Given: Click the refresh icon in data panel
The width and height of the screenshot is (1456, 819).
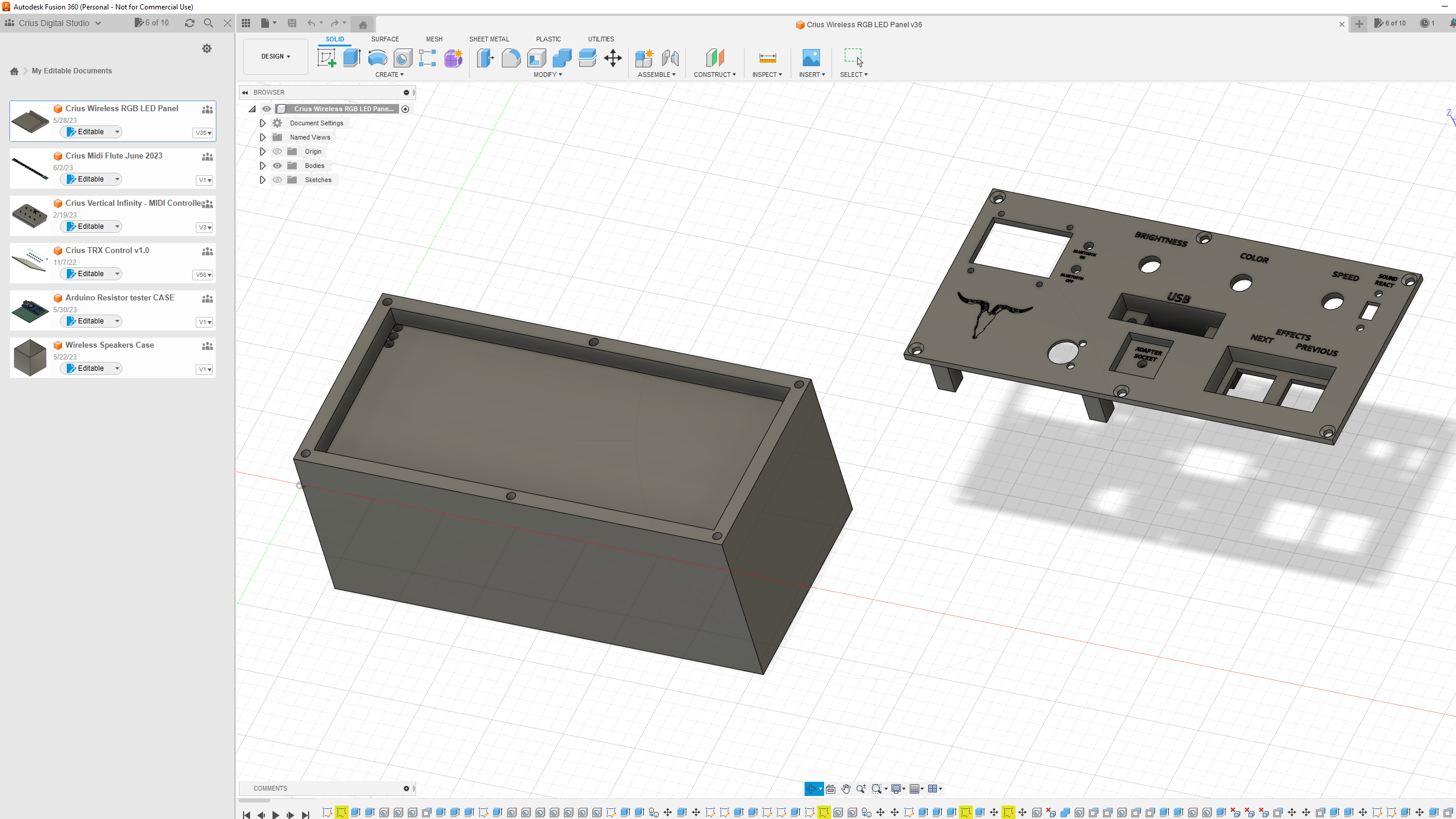Looking at the screenshot, I should tap(190, 23).
